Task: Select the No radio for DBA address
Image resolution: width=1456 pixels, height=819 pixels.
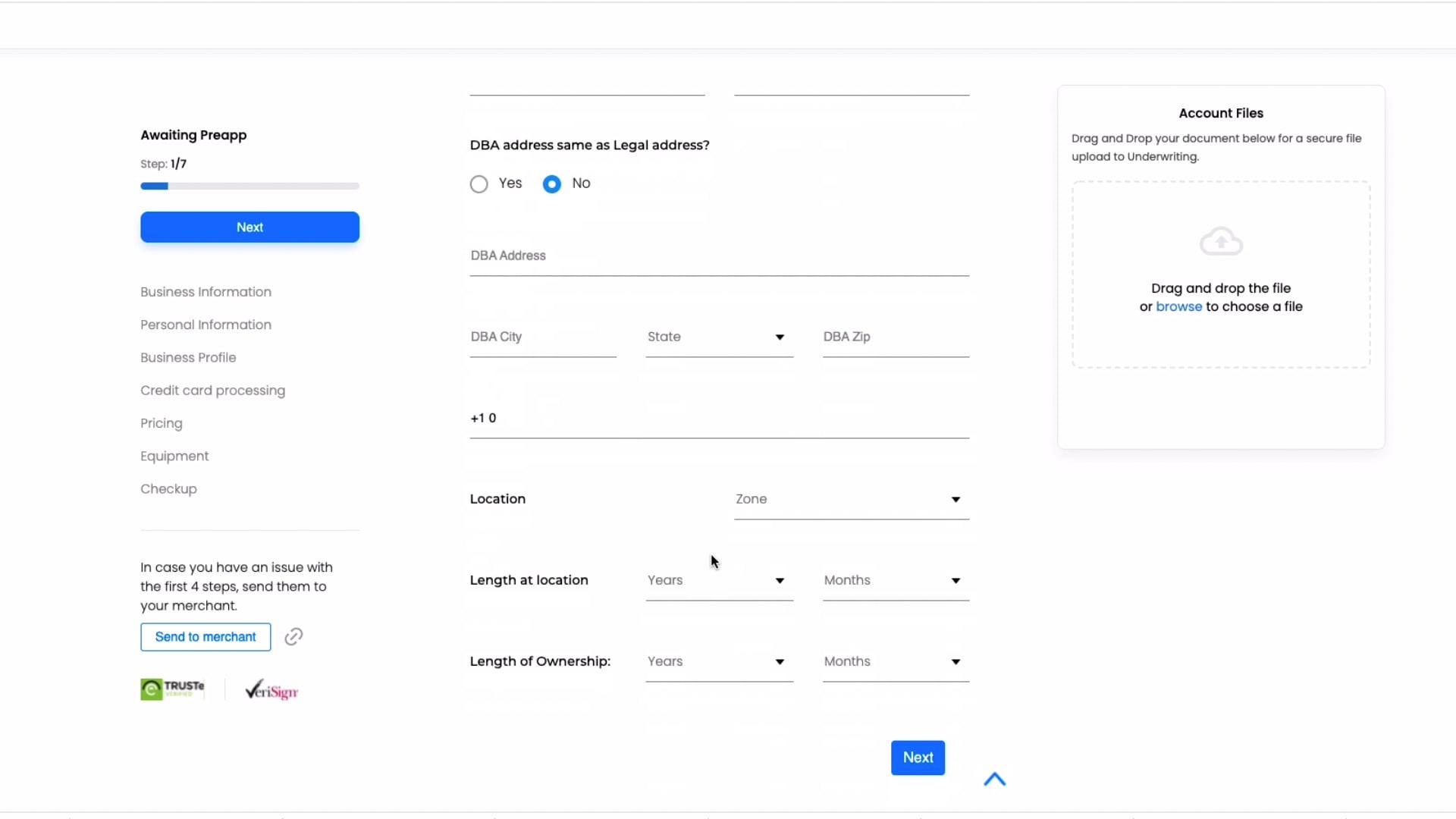Action: pos(552,184)
